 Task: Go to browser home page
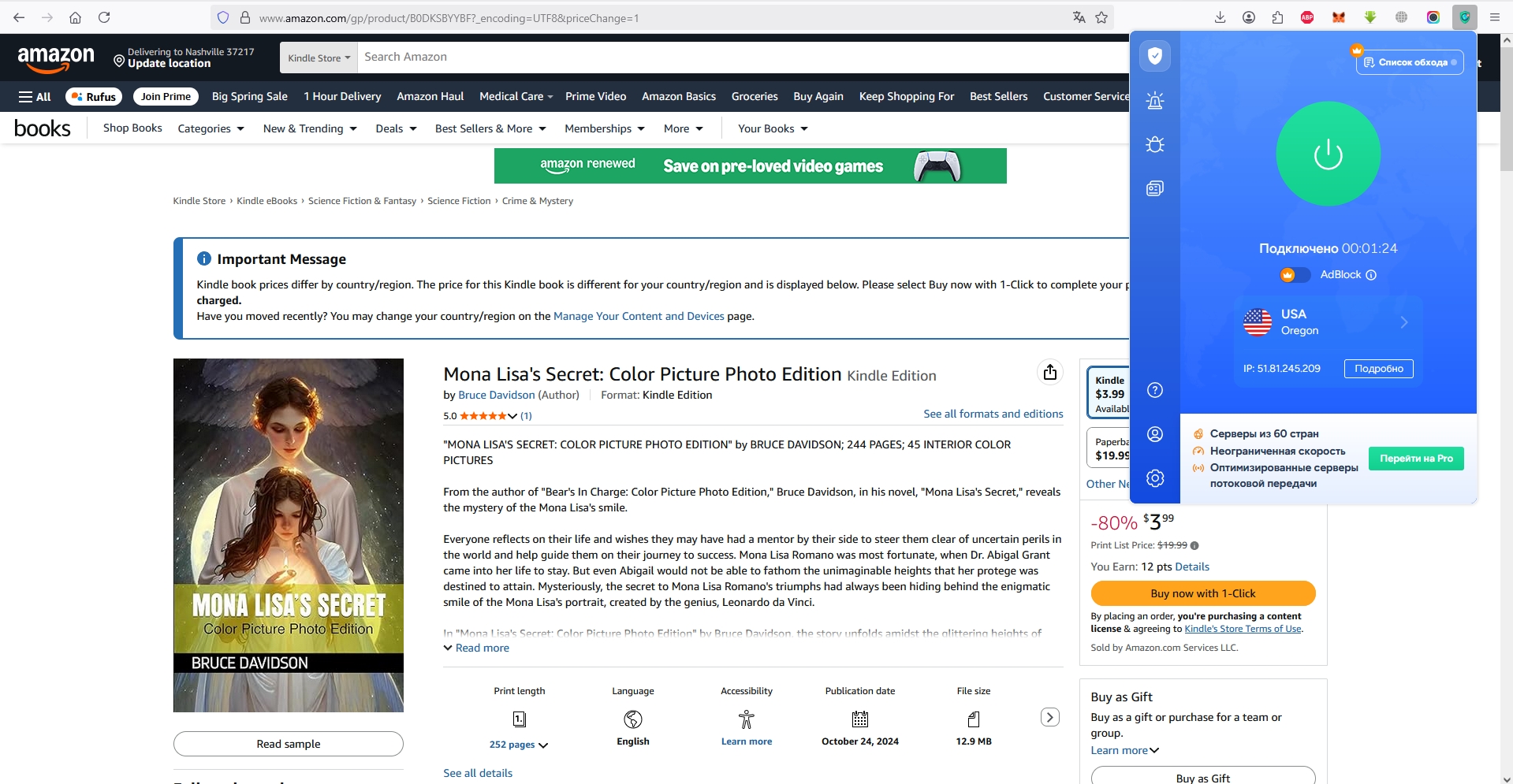tap(76, 17)
